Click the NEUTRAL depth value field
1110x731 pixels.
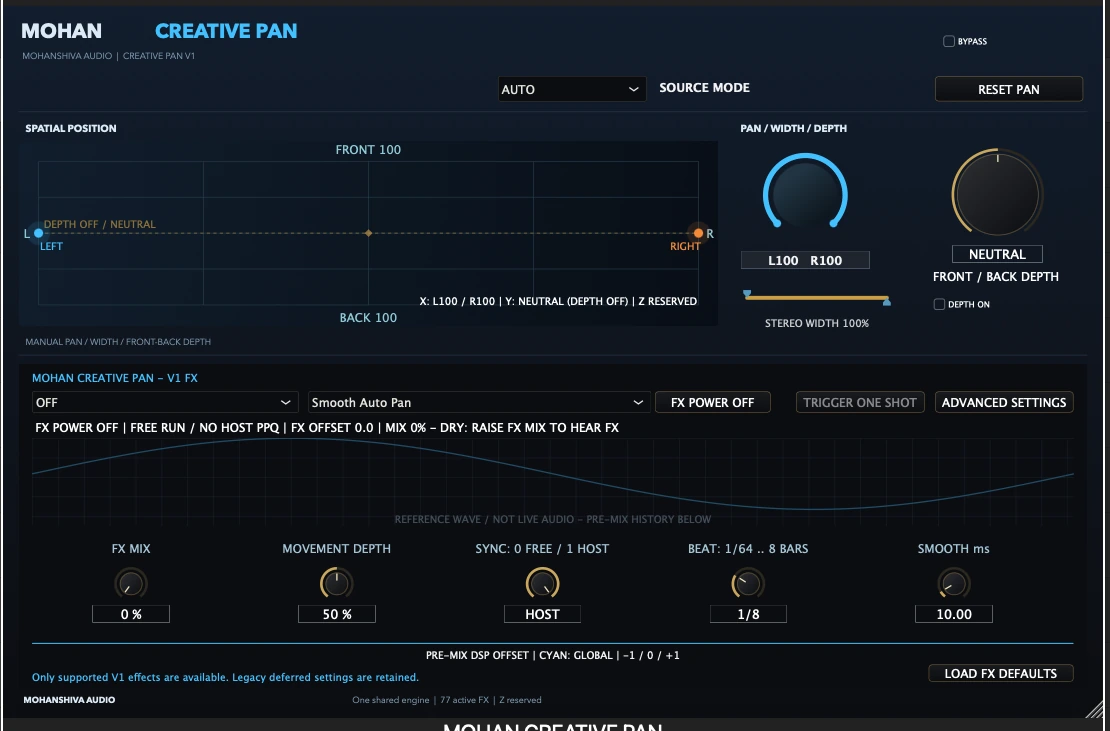(997, 254)
